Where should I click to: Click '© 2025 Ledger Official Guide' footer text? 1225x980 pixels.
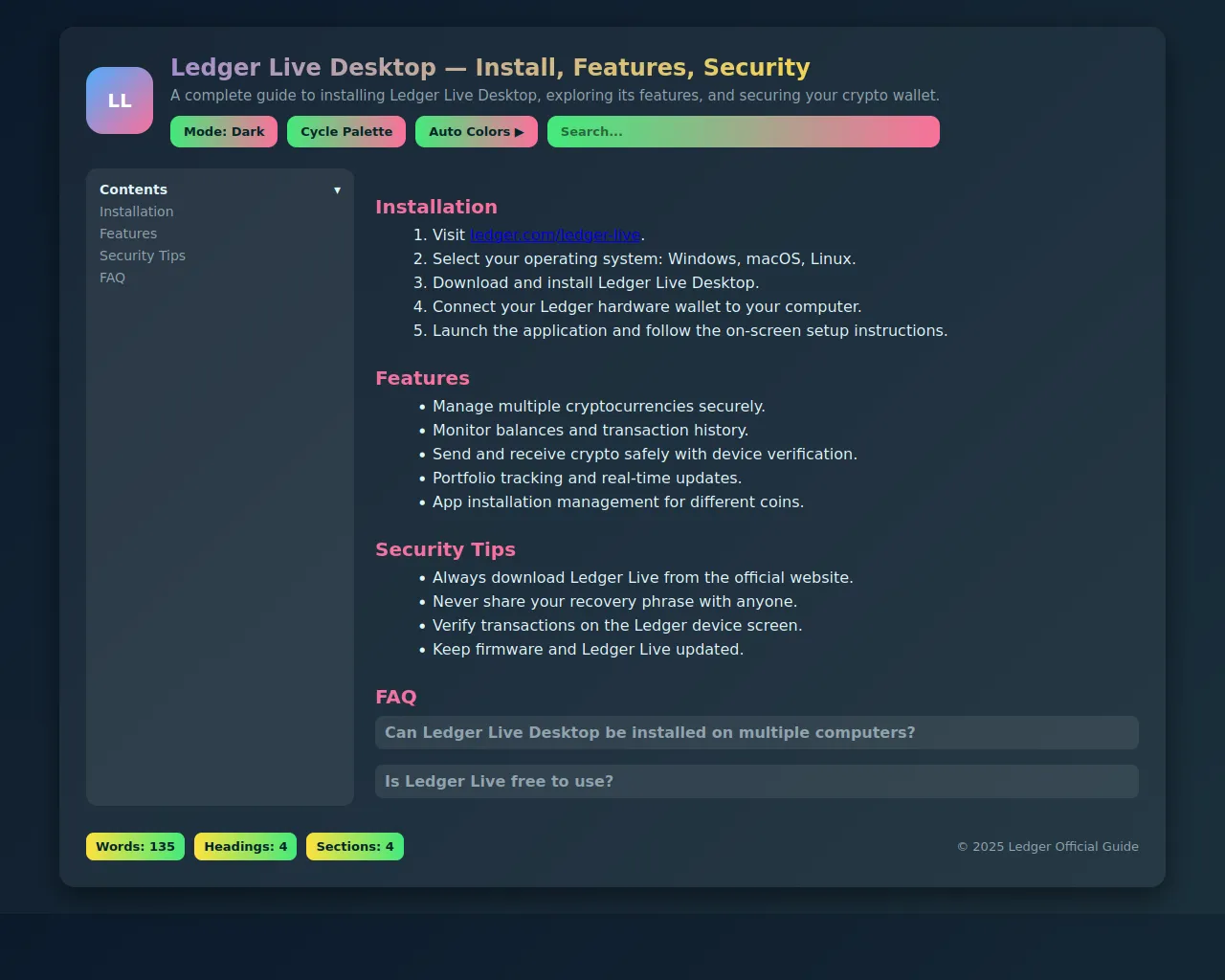click(1048, 847)
